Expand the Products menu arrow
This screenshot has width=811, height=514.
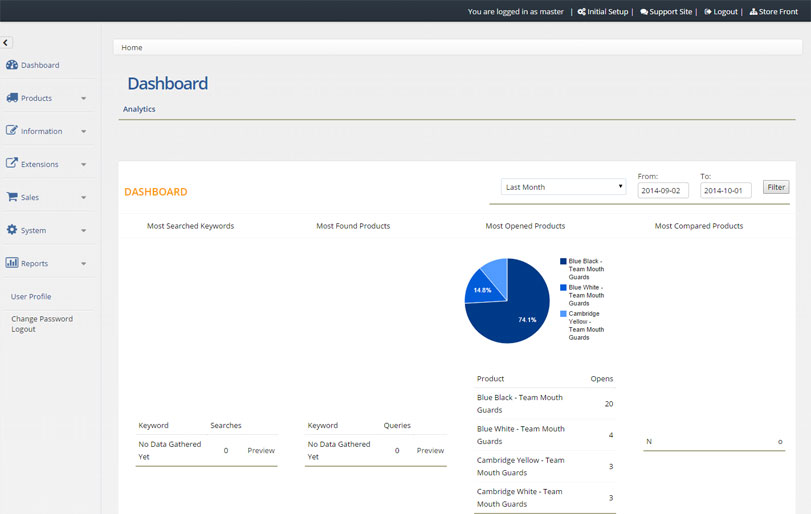coord(83,98)
